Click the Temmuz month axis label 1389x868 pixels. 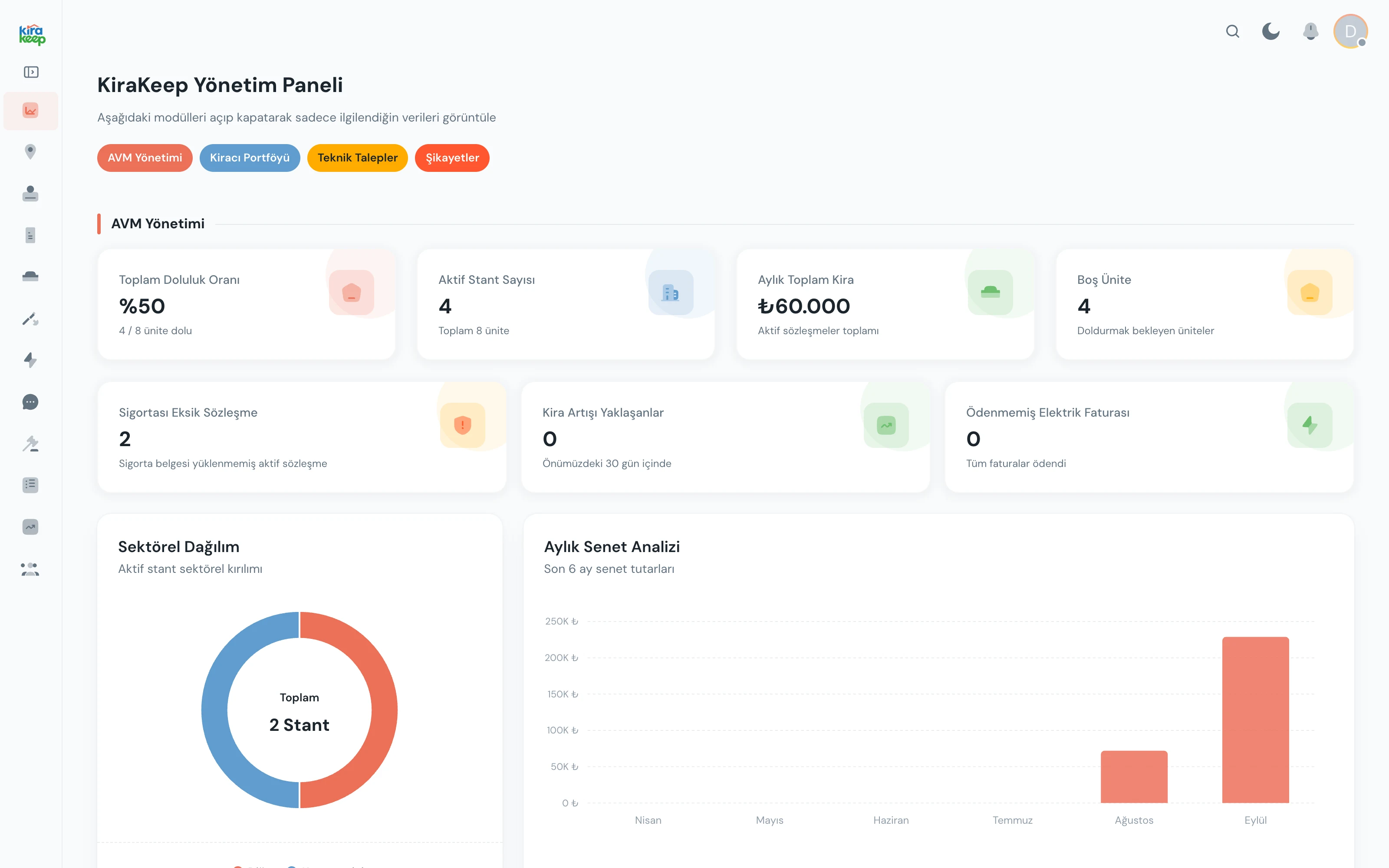click(1013, 820)
